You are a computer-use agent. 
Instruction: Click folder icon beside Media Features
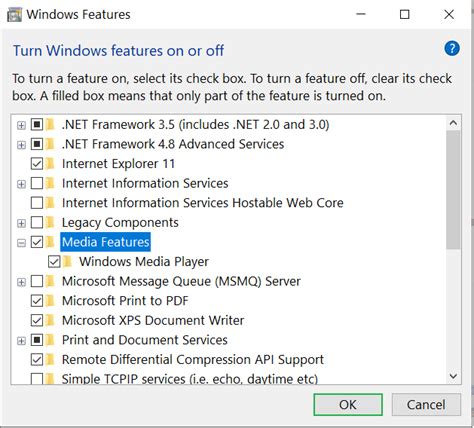pyautogui.click(x=50, y=242)
